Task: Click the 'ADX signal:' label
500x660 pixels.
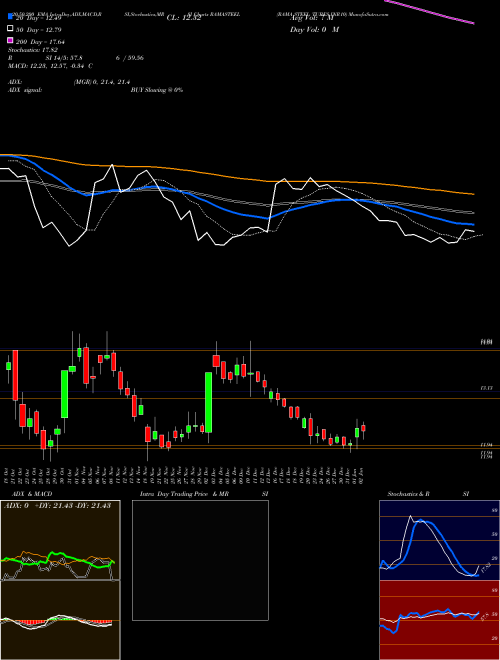Action: pyautogui.click(x=25, y=90)
